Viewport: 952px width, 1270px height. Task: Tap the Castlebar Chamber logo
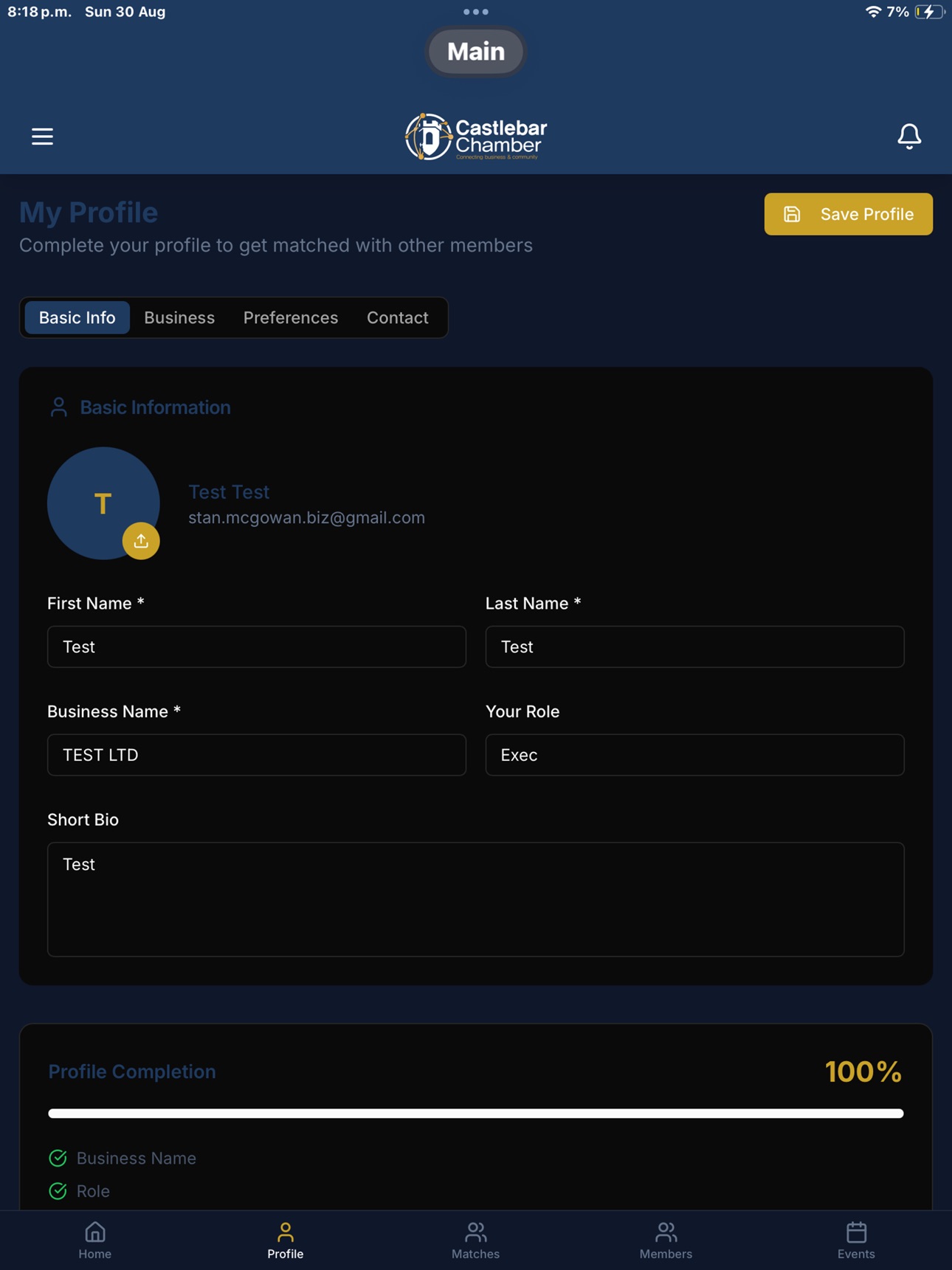pyautogui.click(x=476, y=137)
